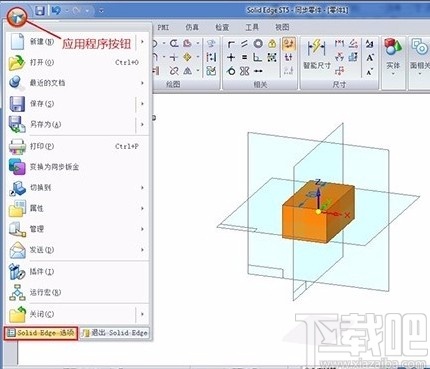Image resolution: width=430 pixels, height=369 pixels.
Task: Open 最近的文档 recent documents entry
Action: [77, 83]
